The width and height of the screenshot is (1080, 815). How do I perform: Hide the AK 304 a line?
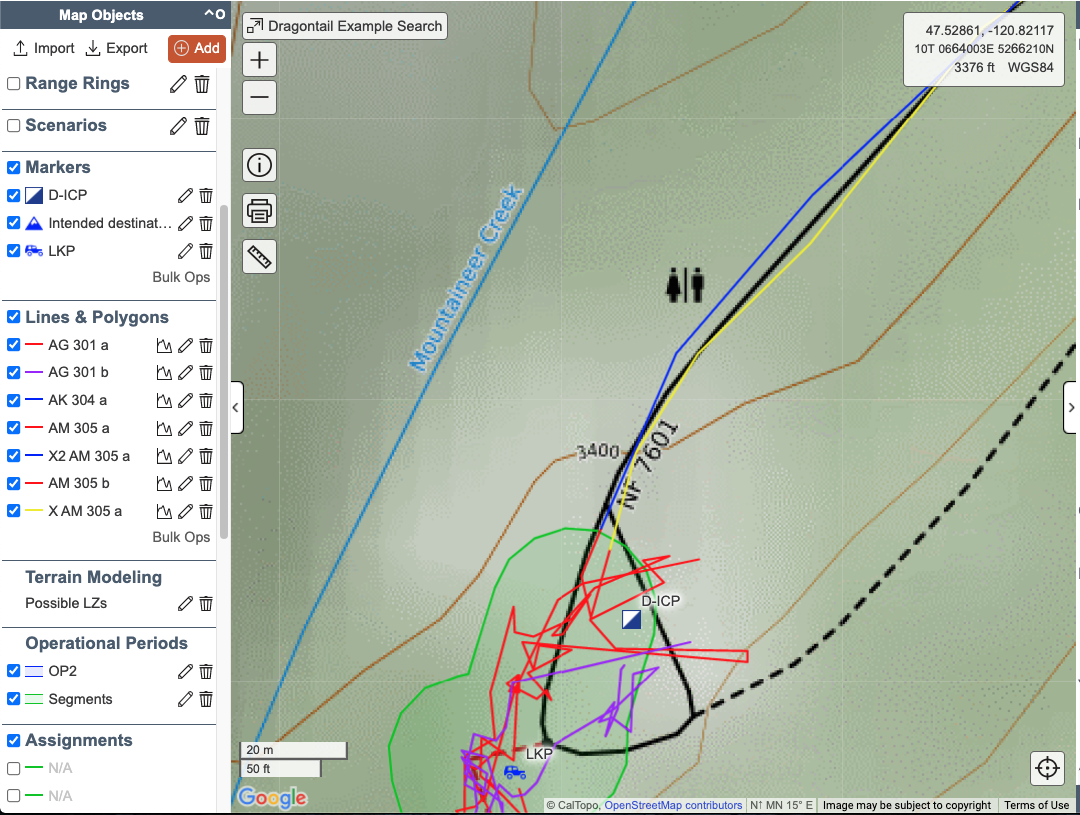[x=13, y=400]
